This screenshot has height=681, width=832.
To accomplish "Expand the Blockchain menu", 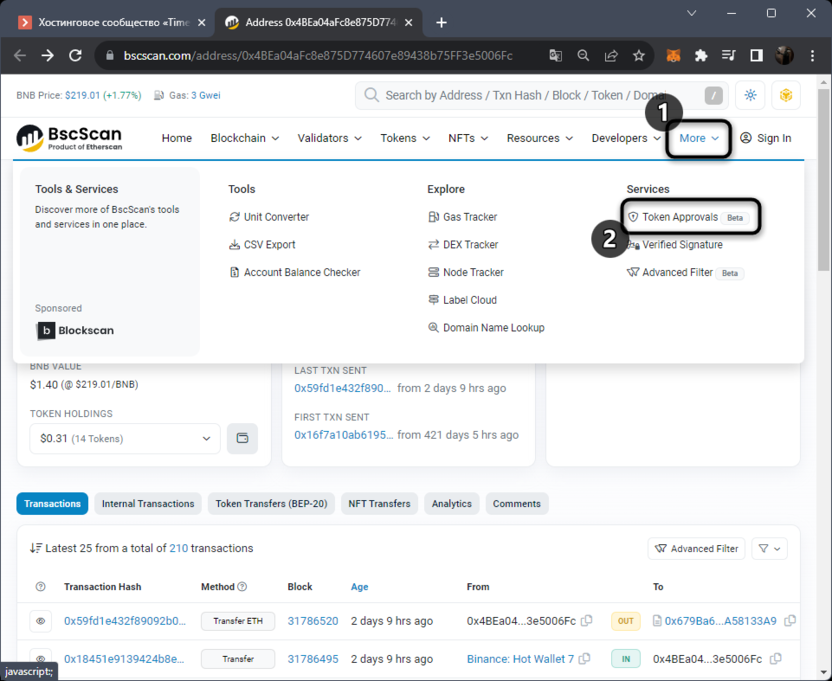I will [x=244, y=138].
